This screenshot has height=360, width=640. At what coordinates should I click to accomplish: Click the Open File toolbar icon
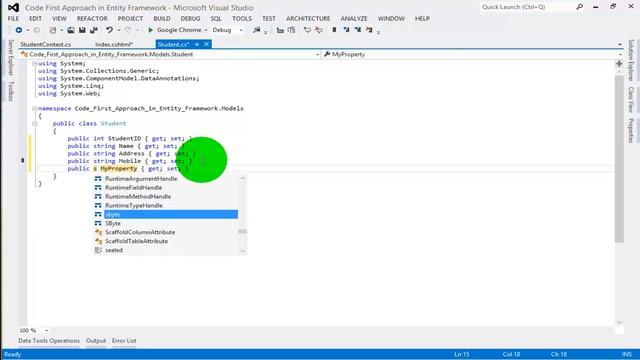(x=71, y=30)
